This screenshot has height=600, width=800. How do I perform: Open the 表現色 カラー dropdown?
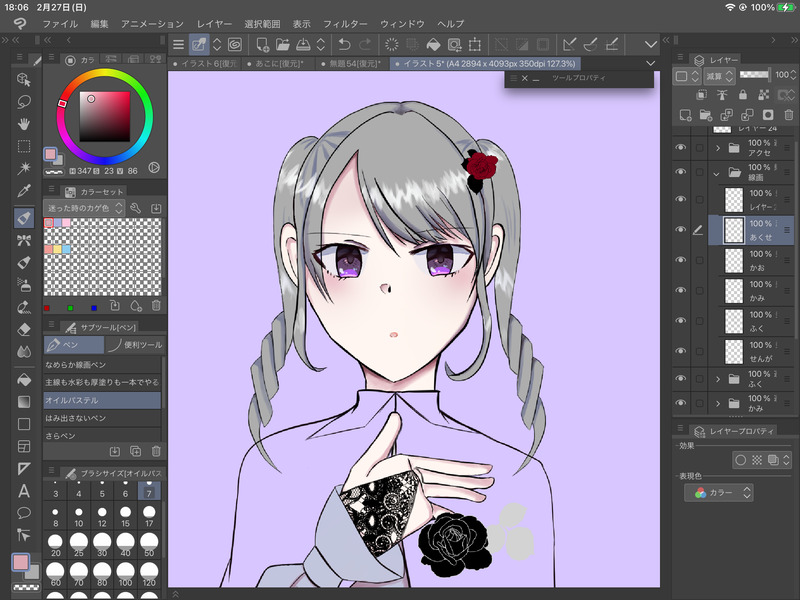(719, 492)
